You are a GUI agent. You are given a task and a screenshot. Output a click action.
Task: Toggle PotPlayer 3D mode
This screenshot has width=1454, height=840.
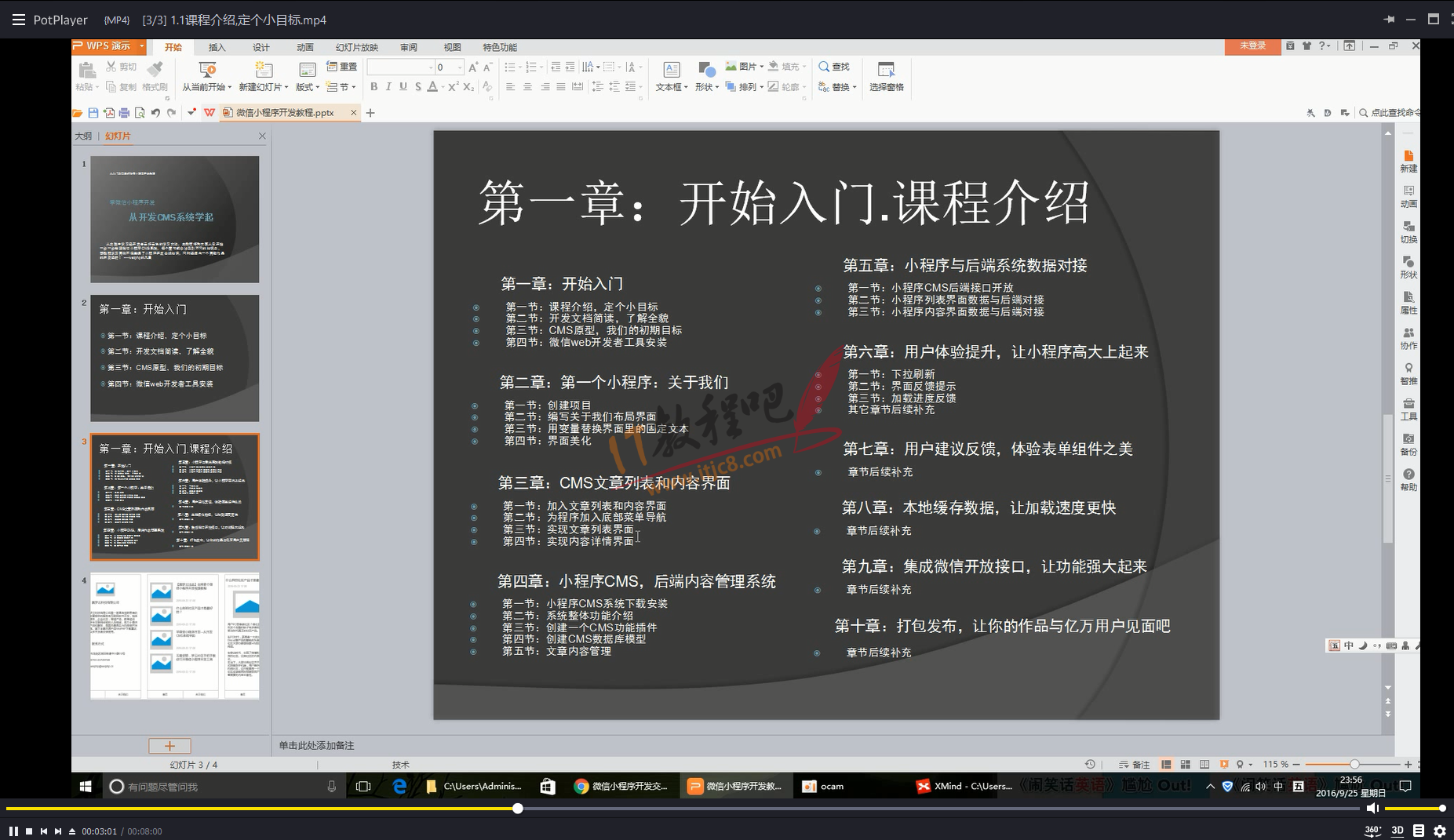1398,831
